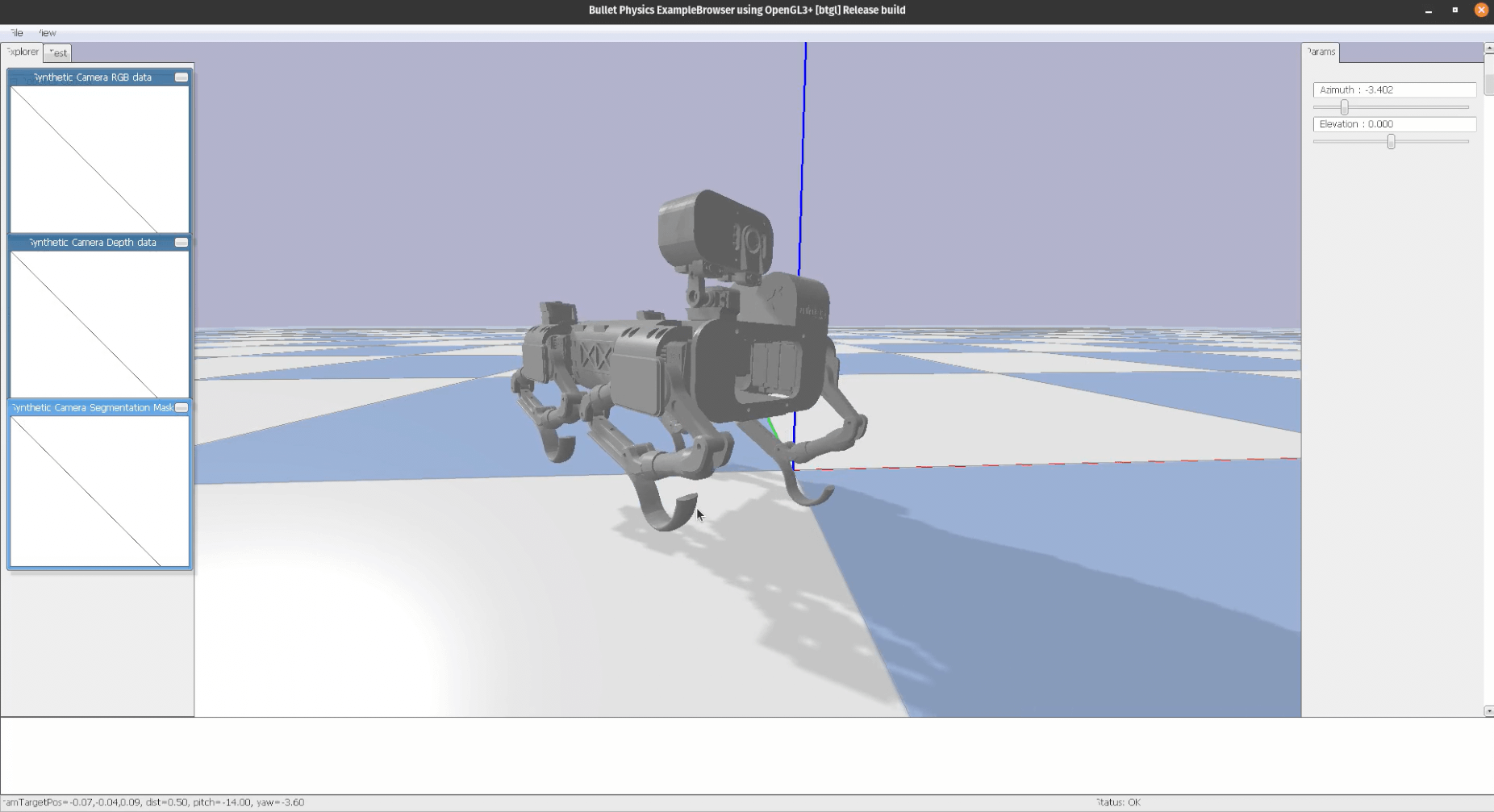Collapse the Synthetic Camera RGB data panel

point(182,77)
